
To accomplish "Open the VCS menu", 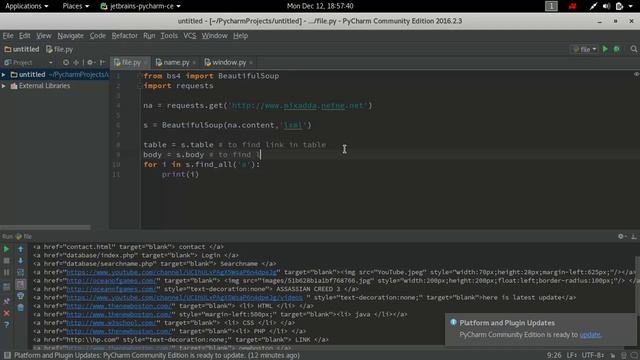I will click(x=190, y=36).
